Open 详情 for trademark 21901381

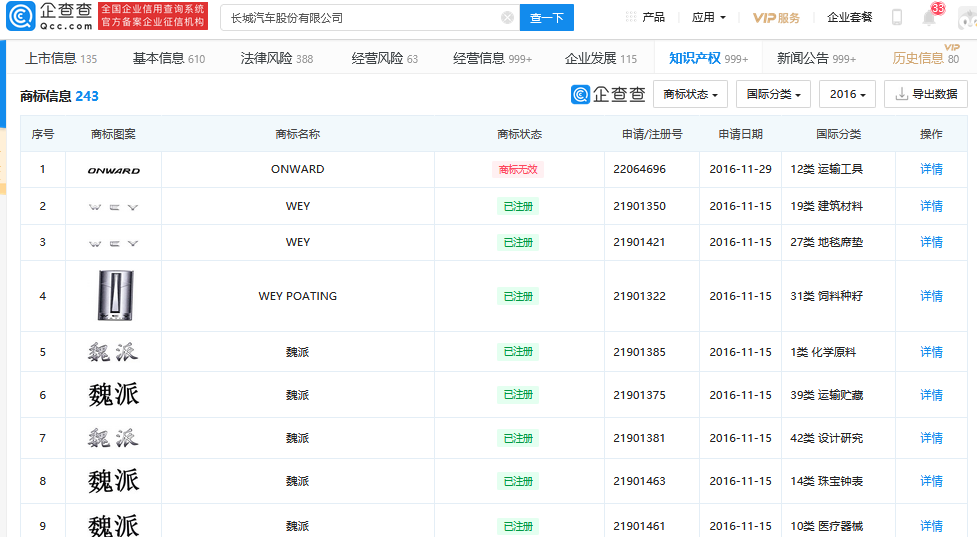tap(932, 438)
